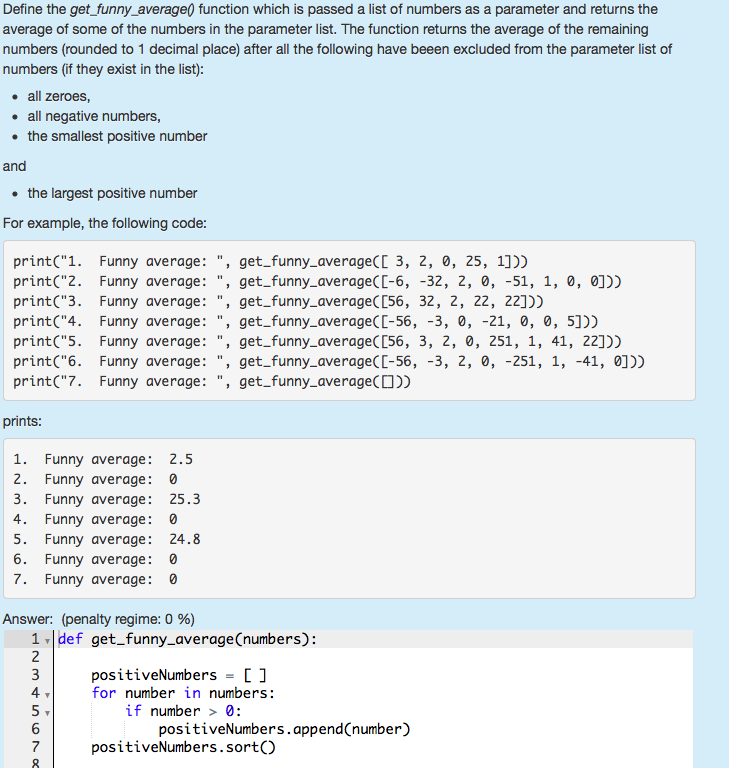Viewport: 729px width, 768px height.
Task: Click the 'the smallest positive number' bullet
Action: pyautogui.click(x=117, y=136)
